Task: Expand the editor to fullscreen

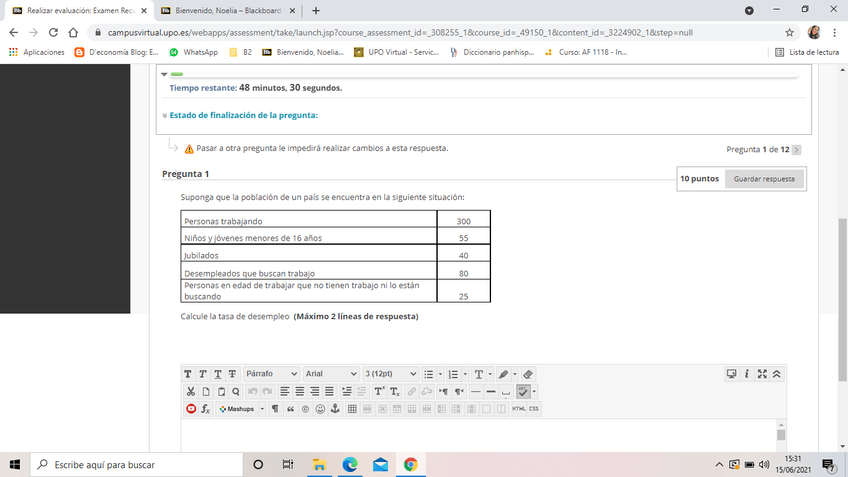Action: pyautogui.click(x=762, y=373)
